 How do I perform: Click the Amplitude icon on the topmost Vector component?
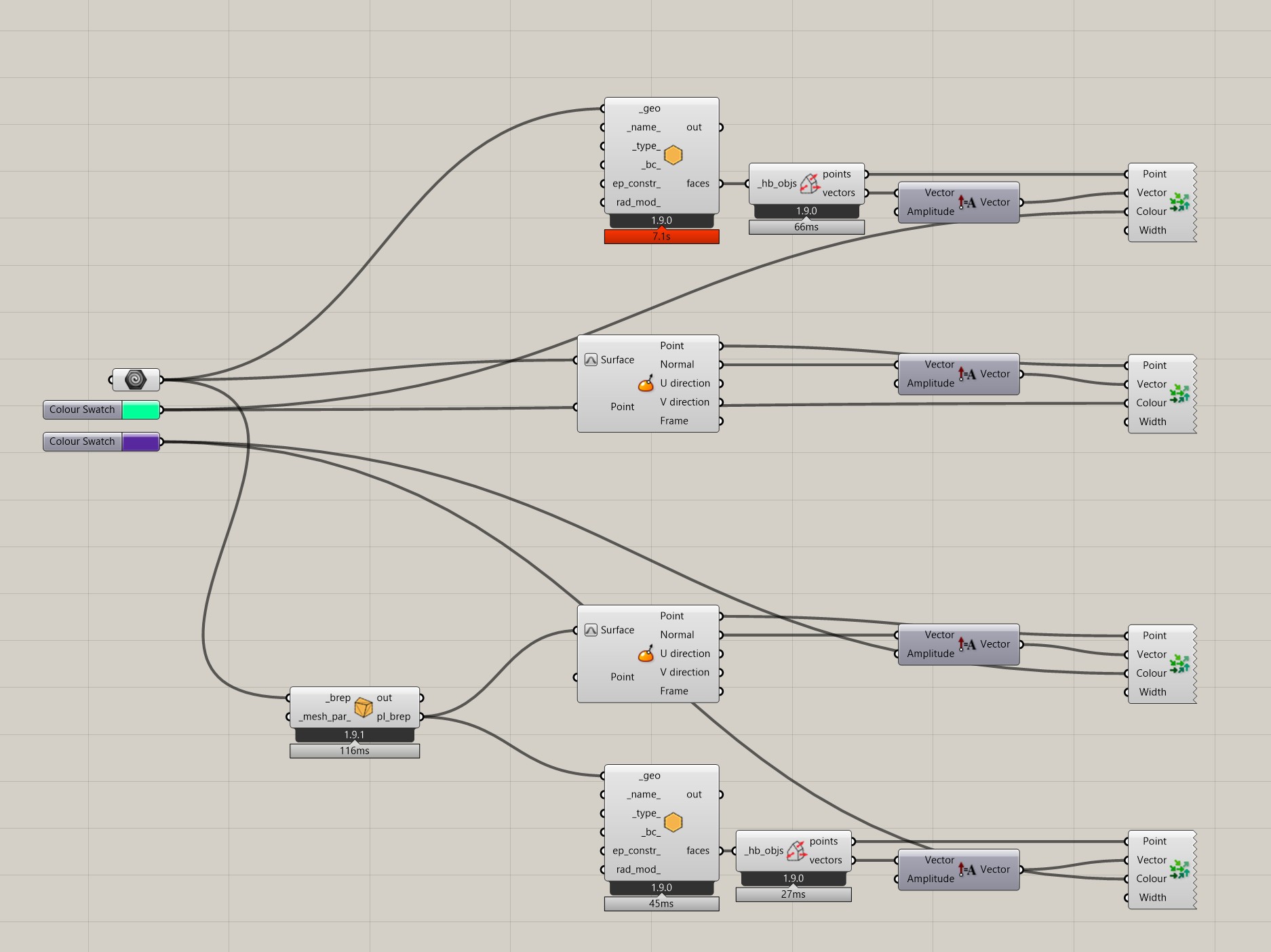[x=967, y=202]
